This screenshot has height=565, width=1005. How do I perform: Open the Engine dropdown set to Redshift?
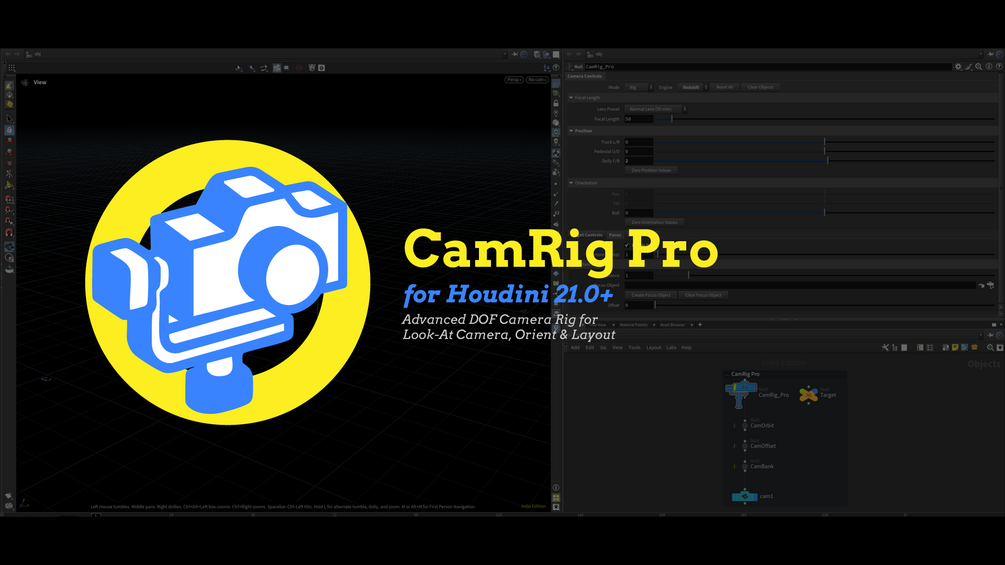click(693, 87)
